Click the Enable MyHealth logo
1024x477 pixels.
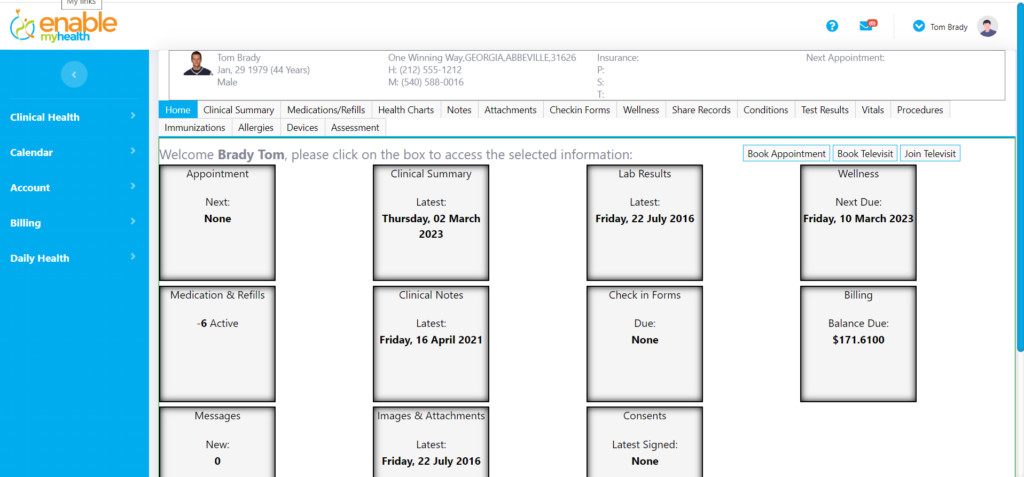[x=63, y=27]
